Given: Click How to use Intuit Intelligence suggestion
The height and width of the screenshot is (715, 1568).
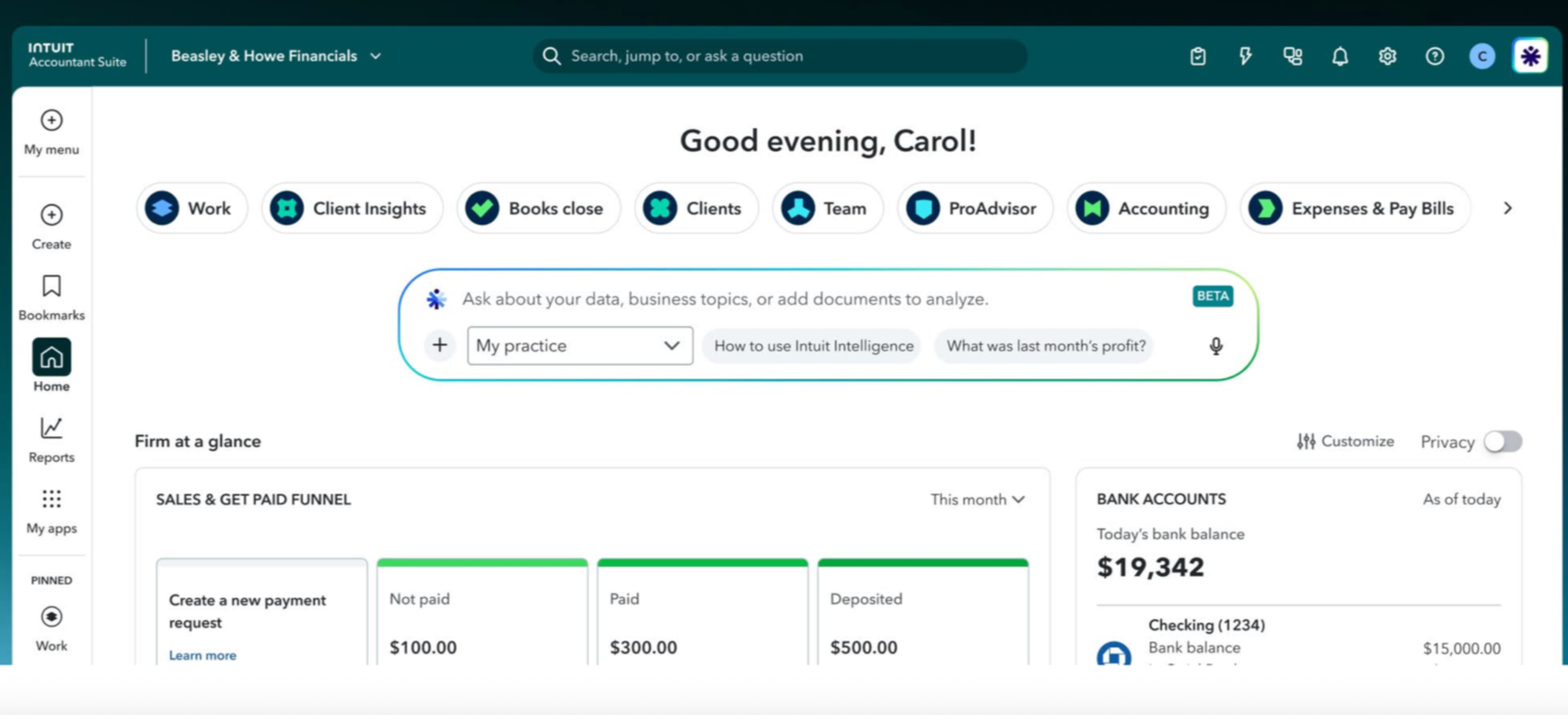Looking at the screenshot, I should click(814, 346).
